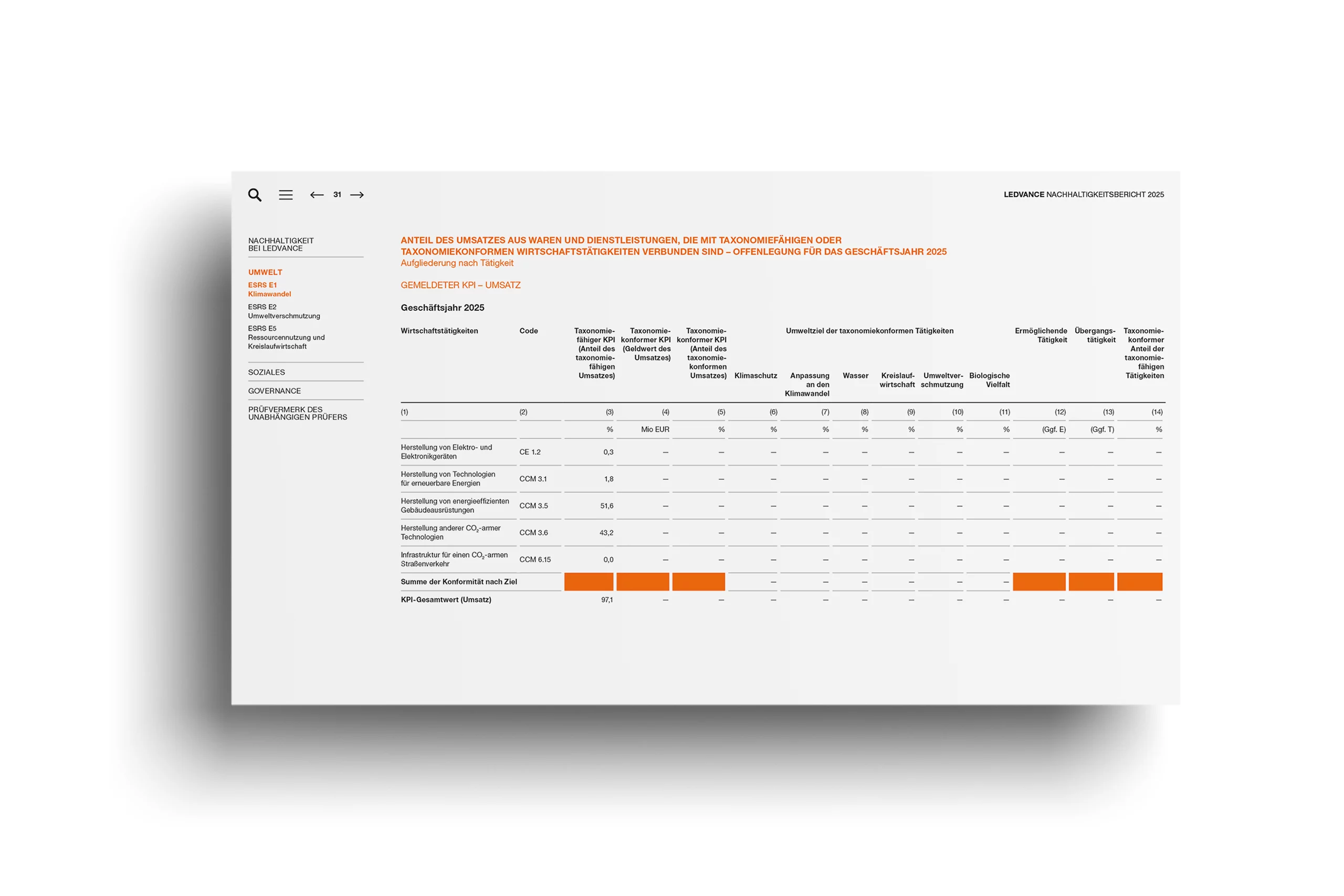Click column number (14) cell
Viewport: 1344px width, 896px height.
[x=1157, y=412]
